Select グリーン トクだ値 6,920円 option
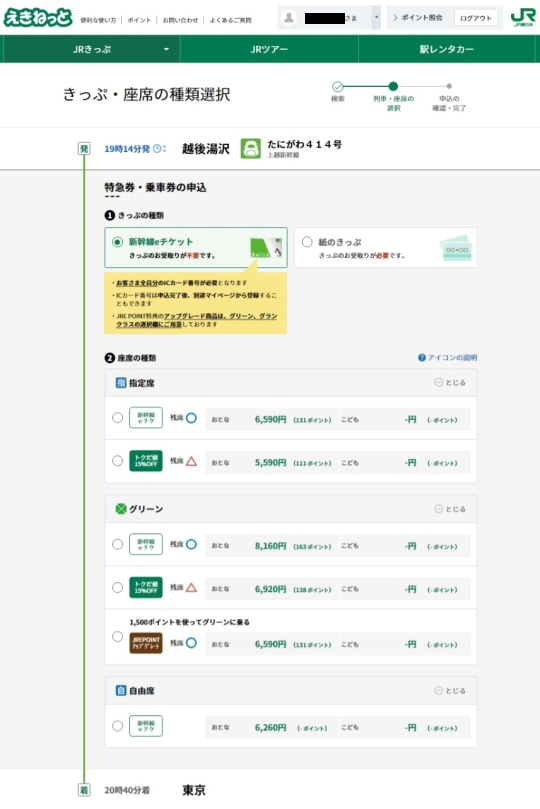This screenshot has width=540, height=809. click(x=118, y=588)
